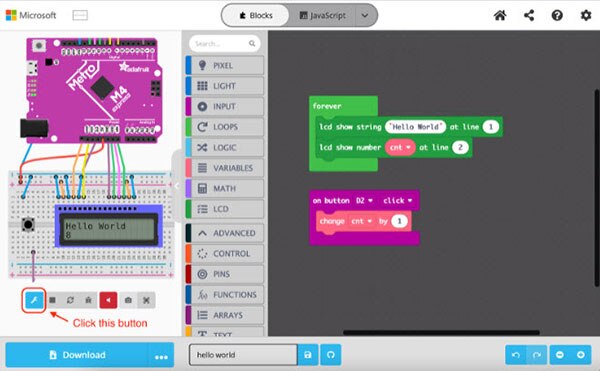600x371 pixels.
Task: Zoom in the workspace
Action: [x=580, y=355]
